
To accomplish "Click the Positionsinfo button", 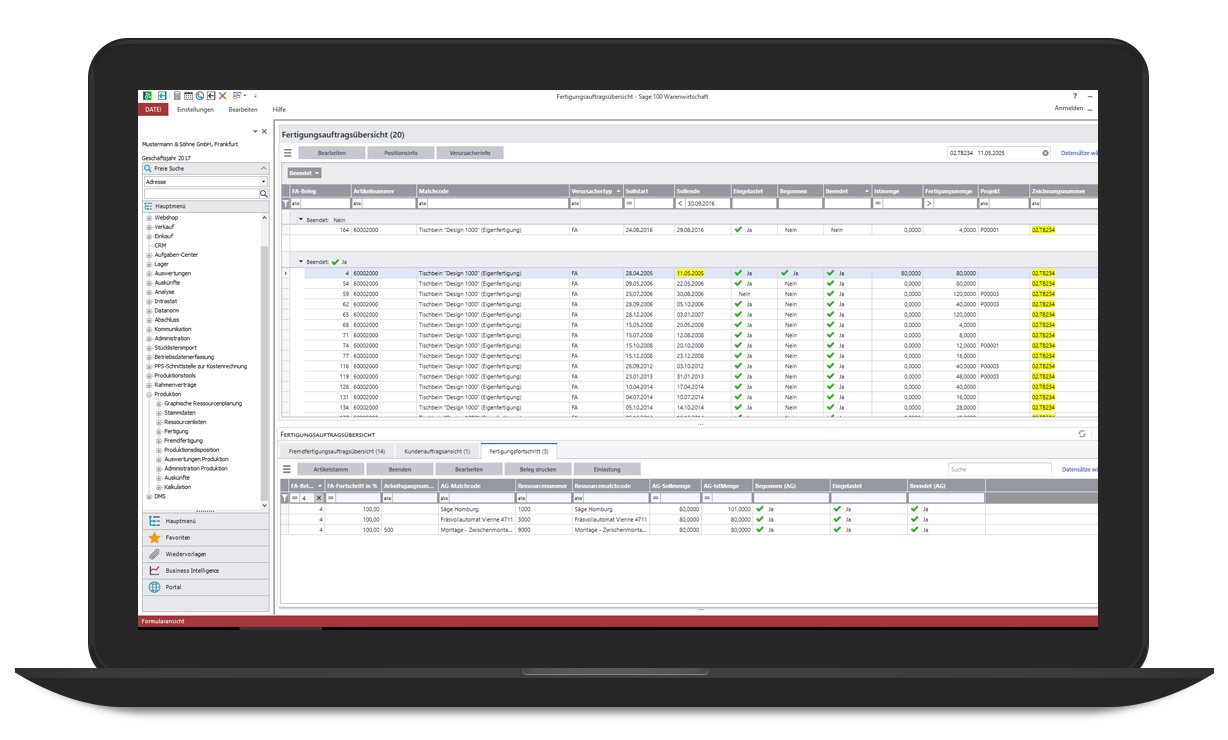I will [400, 153].
